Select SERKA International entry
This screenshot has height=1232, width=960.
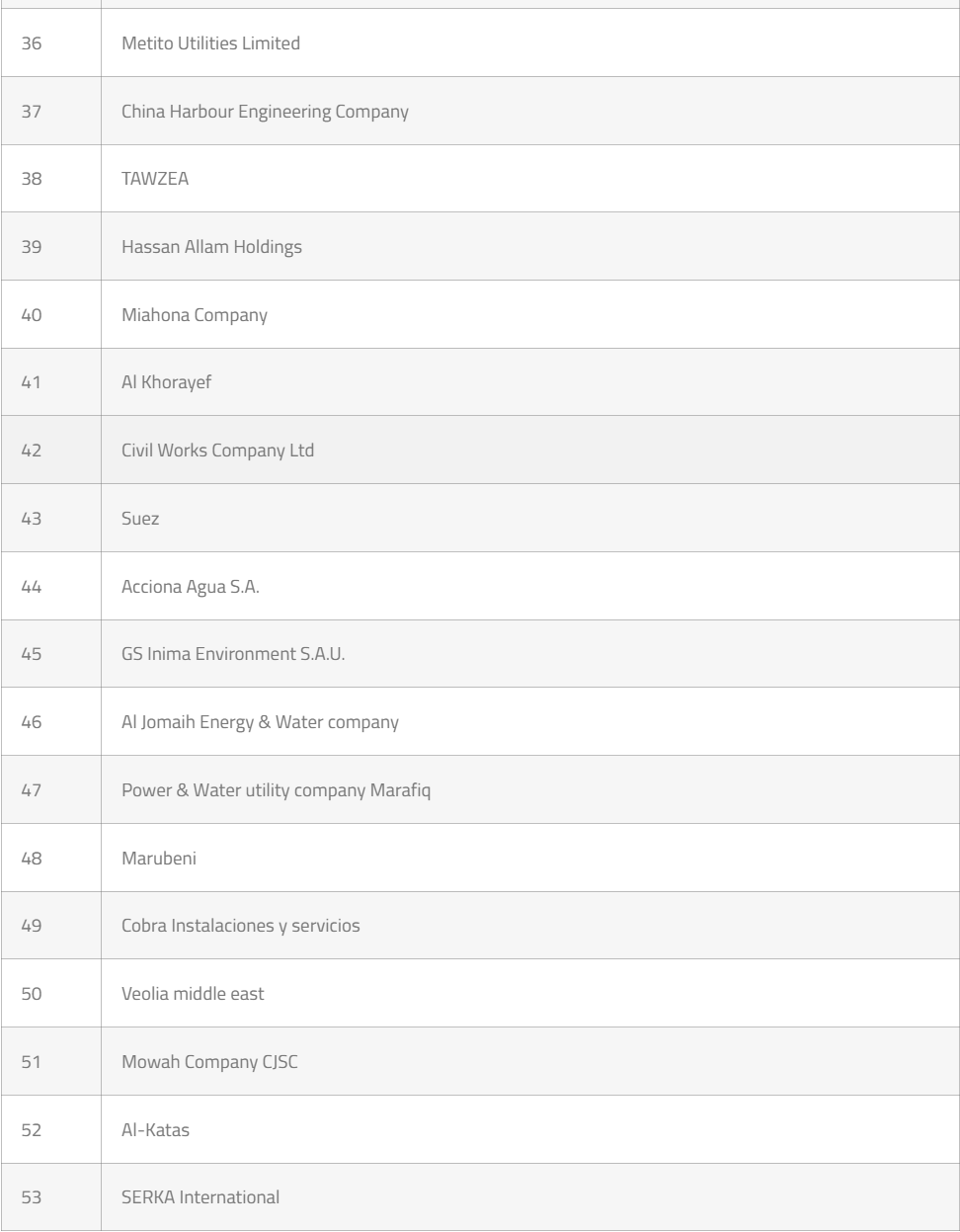pos(200,1197)
